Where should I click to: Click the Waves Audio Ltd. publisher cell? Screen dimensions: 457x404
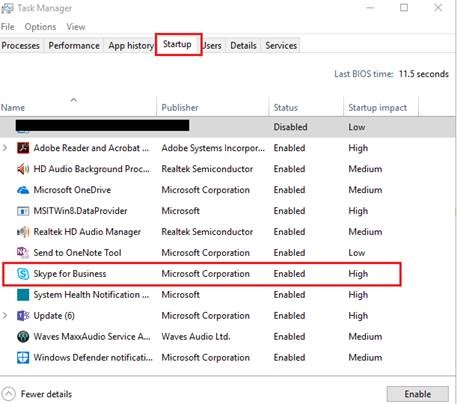196,337
